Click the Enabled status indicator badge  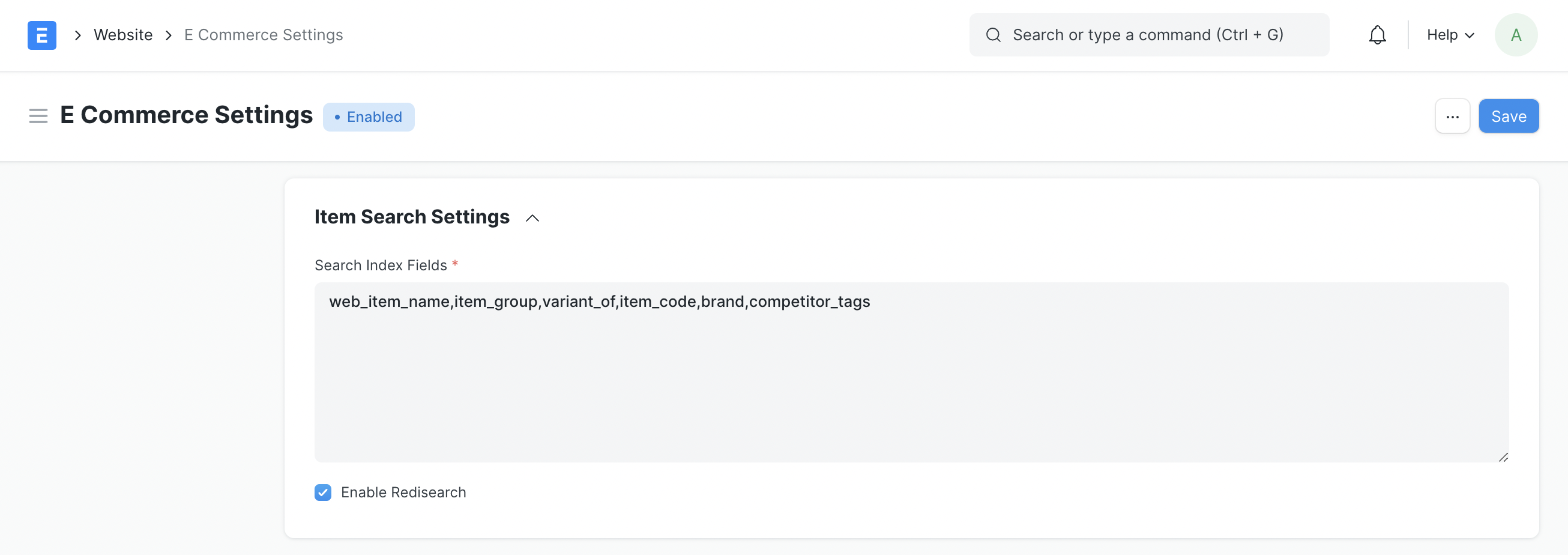(368, 117)
